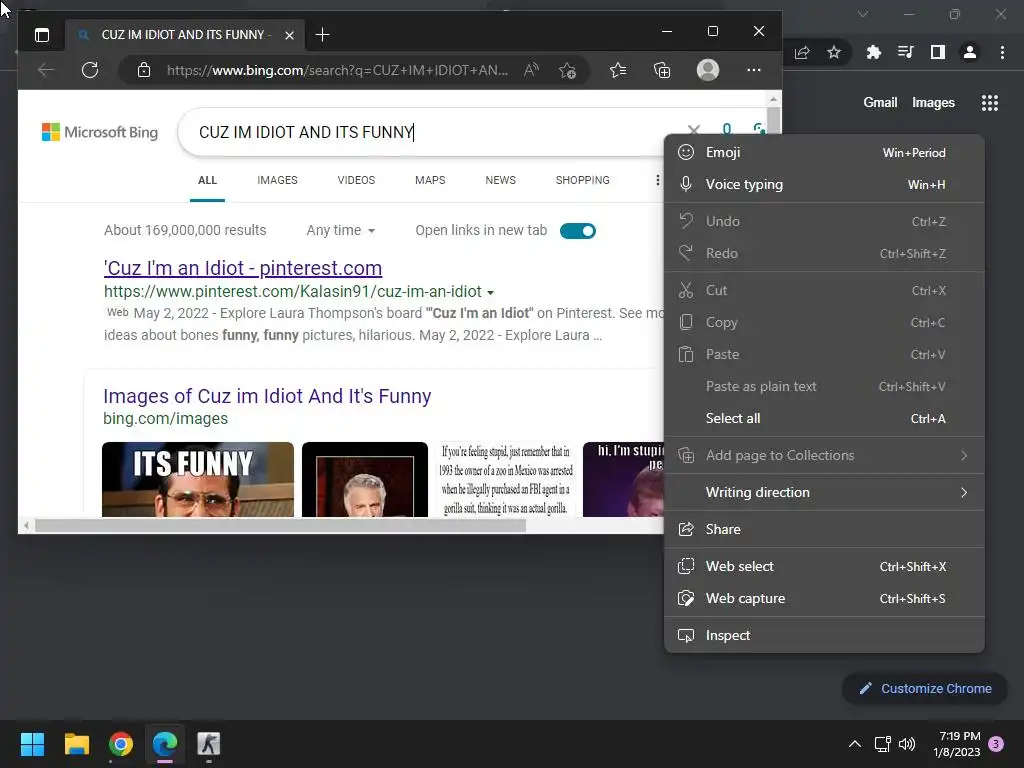Click the Gmail link in Chrome window

point(880,103)
